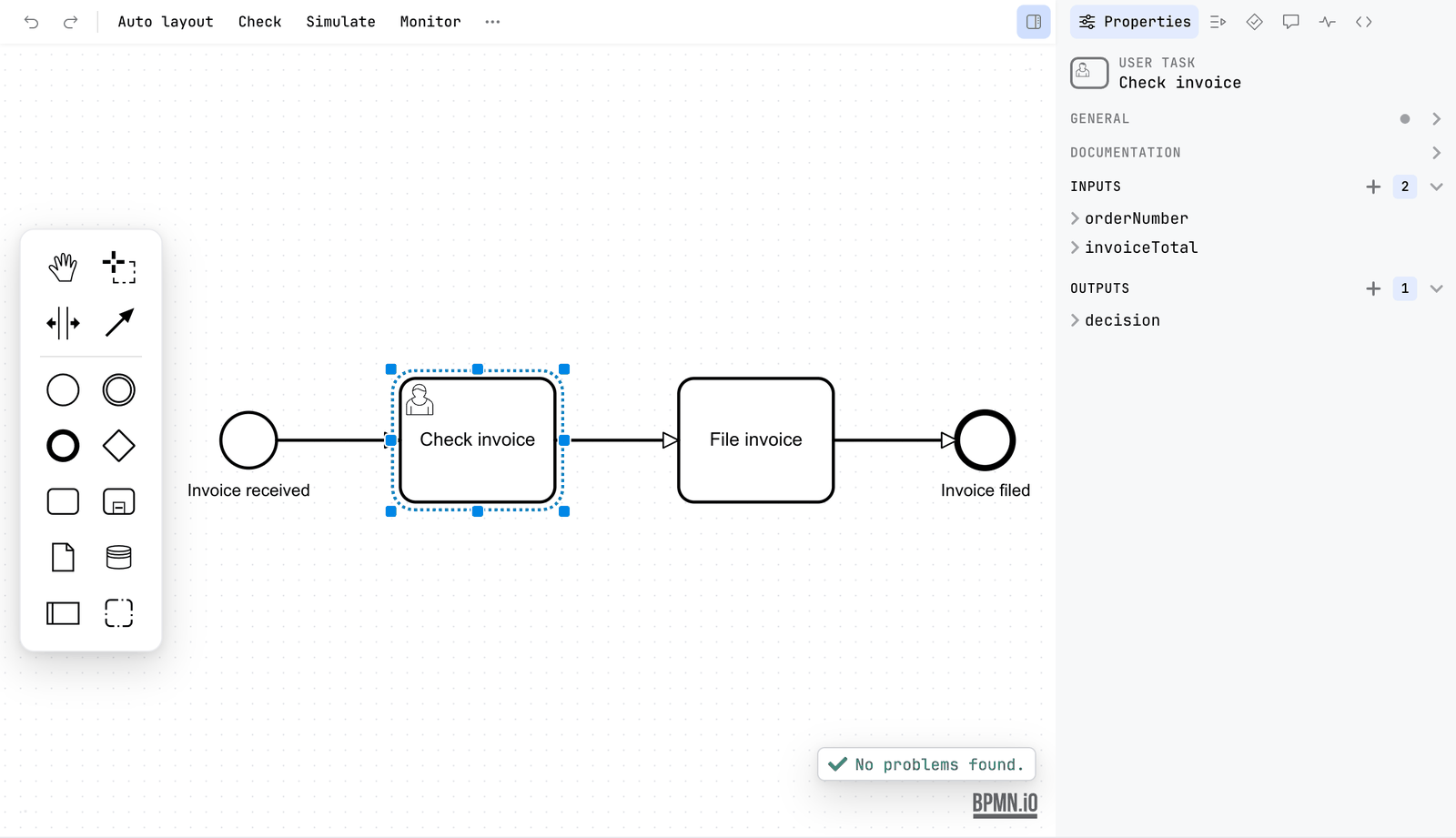Add a new output with plus button
Image resolution: width=1456 pixels, height=838 pixels.
1374,288
